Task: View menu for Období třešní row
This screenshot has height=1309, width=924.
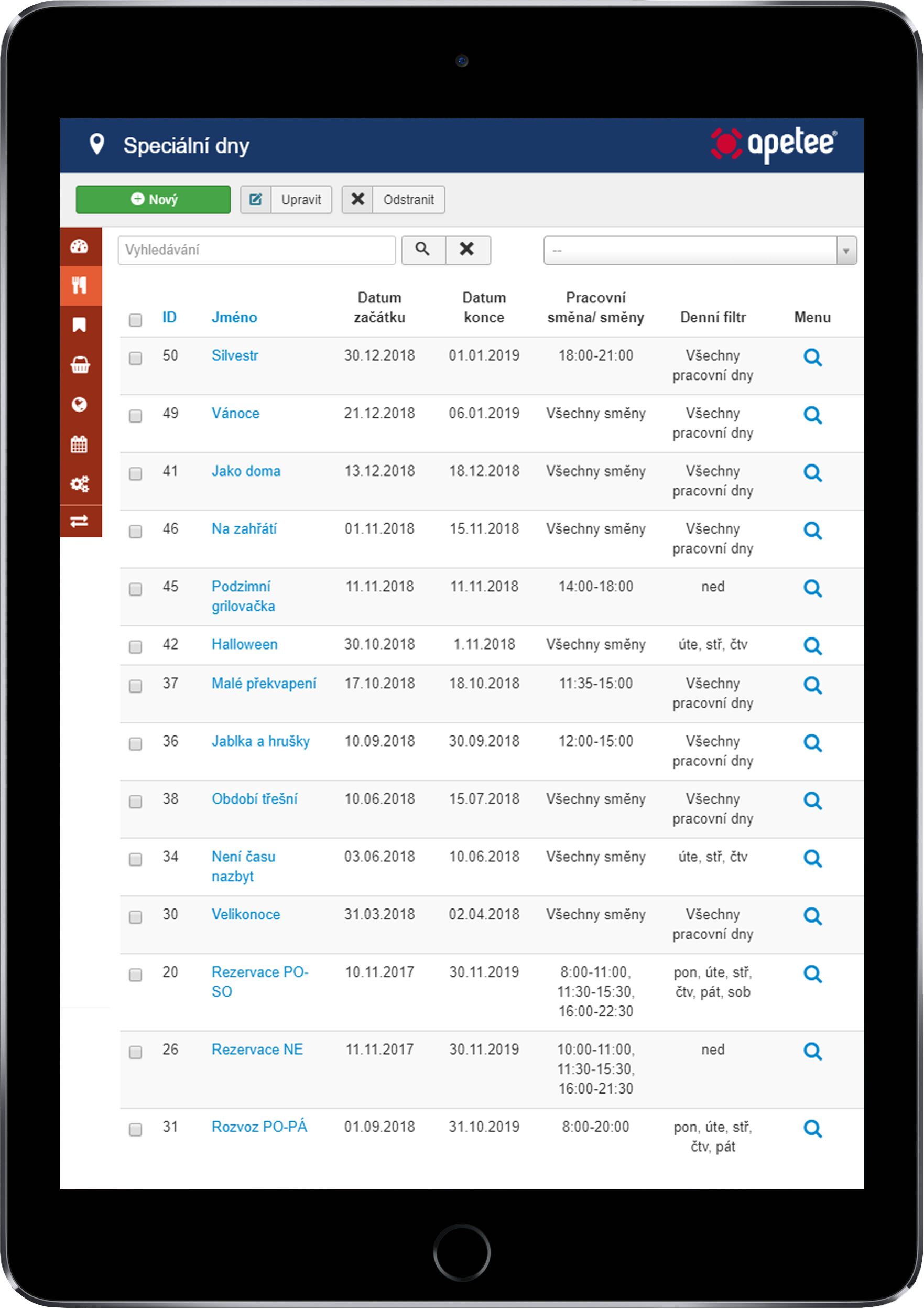Action: pyautogui.click(x=812, y=801)
